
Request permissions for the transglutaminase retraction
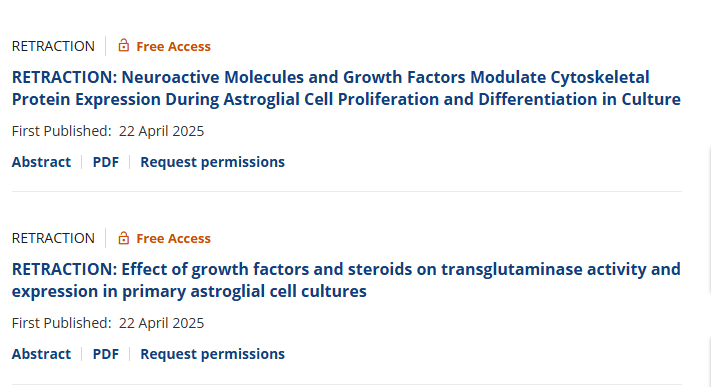pos(212,354)
